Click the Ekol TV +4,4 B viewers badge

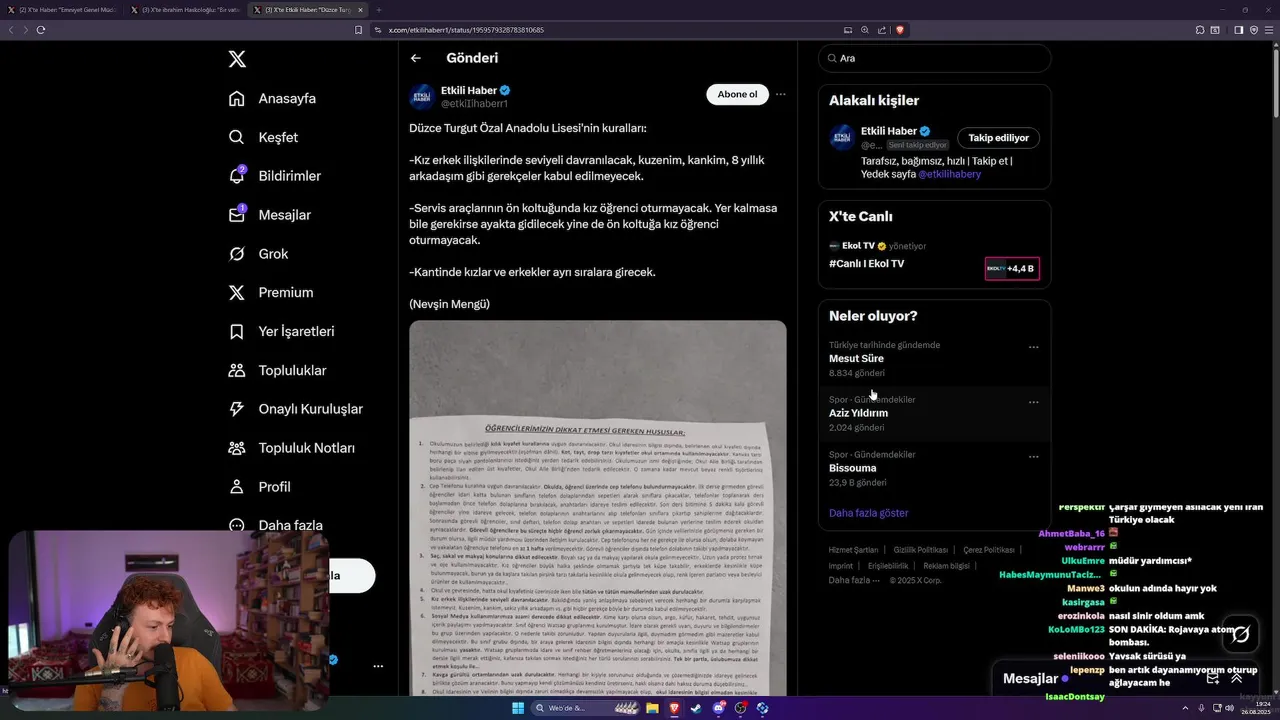(x=1012, y=268)
